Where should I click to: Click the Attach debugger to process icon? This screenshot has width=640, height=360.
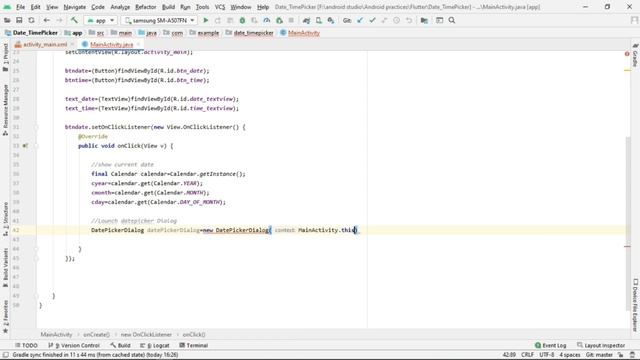click(x=279, y=20)
